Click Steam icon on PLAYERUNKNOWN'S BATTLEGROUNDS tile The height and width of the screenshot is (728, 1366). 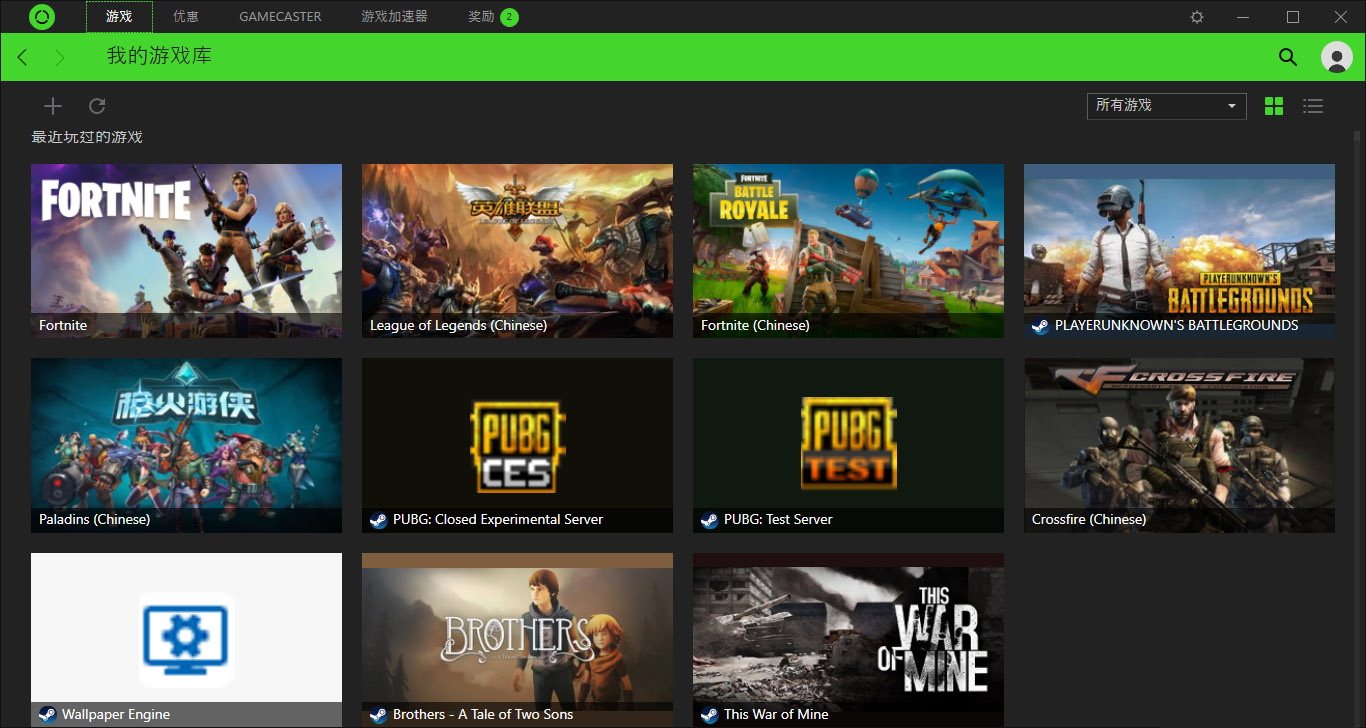coord(1040,326)
